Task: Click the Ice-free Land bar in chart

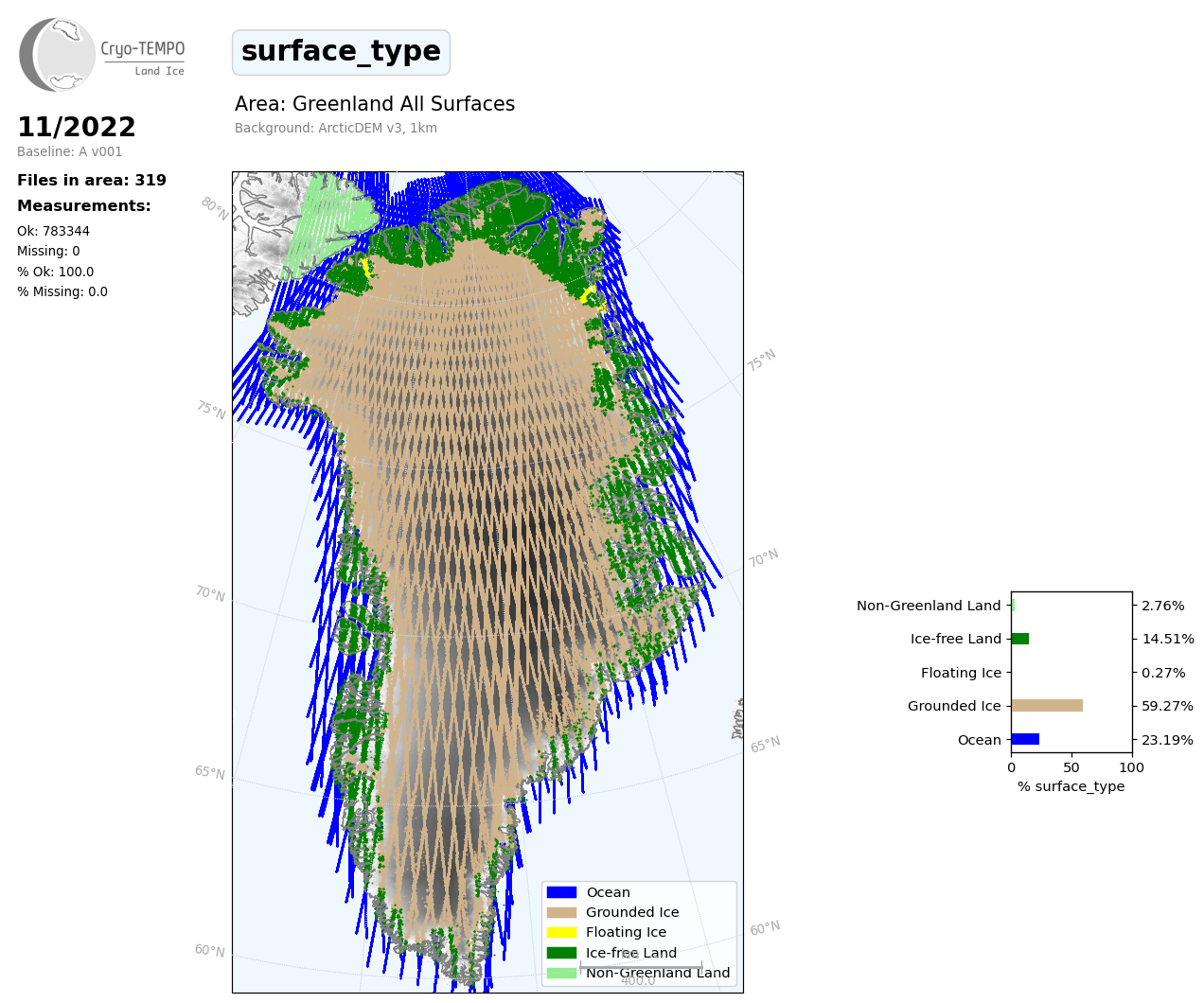Action: click(x=1020, y=639)
